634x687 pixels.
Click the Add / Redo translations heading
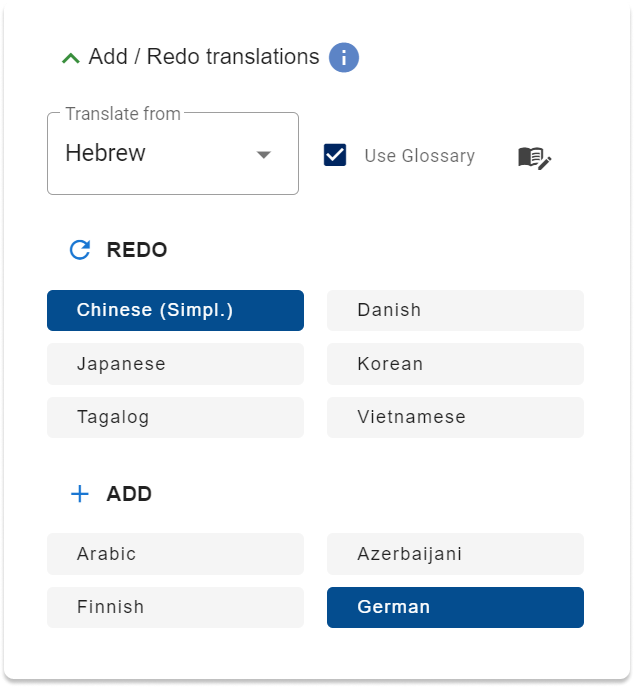(x=204, y=57)
